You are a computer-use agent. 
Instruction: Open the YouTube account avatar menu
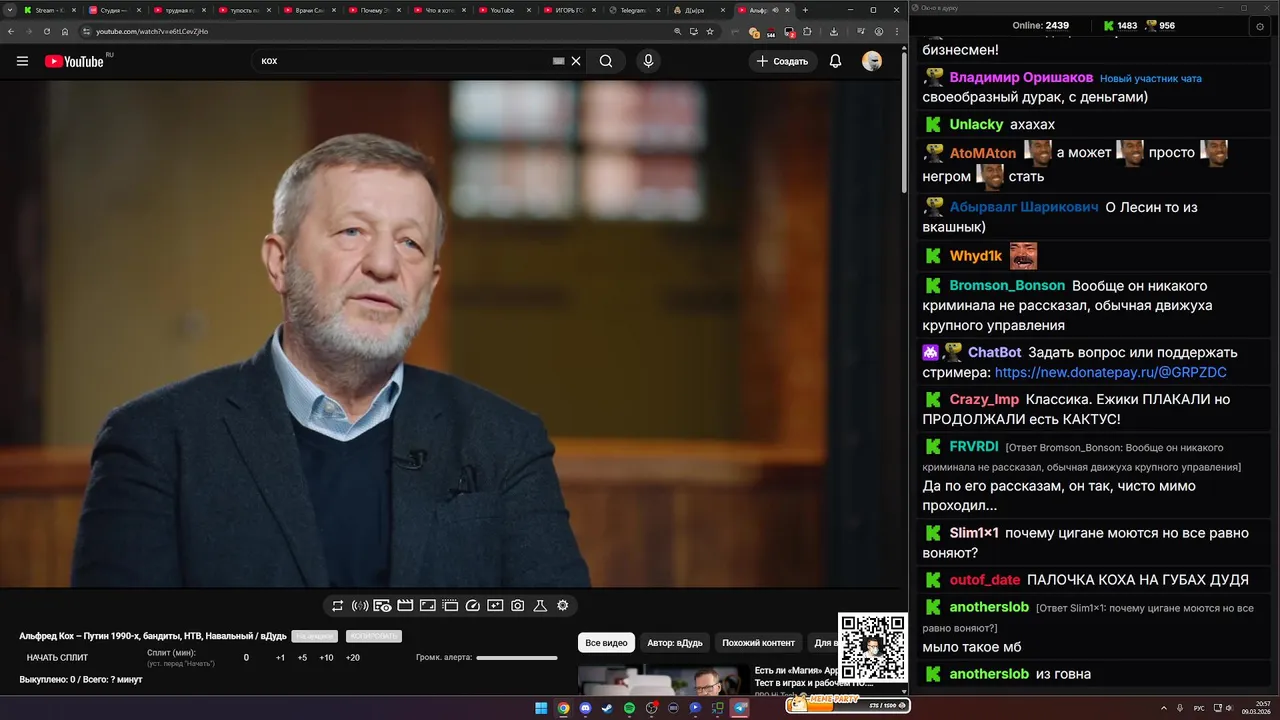coord(872,61)
